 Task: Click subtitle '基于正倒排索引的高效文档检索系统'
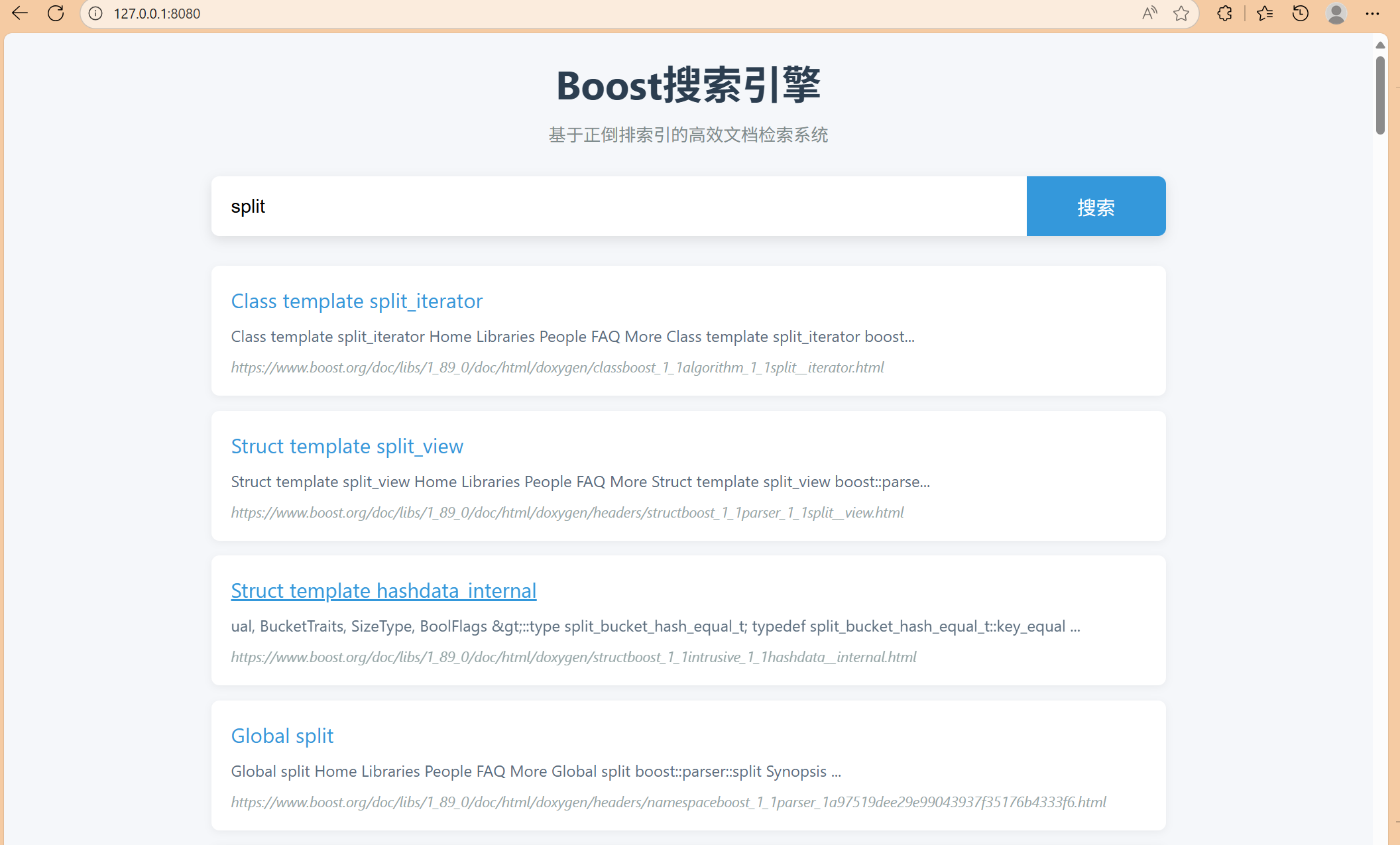[688, 135]
